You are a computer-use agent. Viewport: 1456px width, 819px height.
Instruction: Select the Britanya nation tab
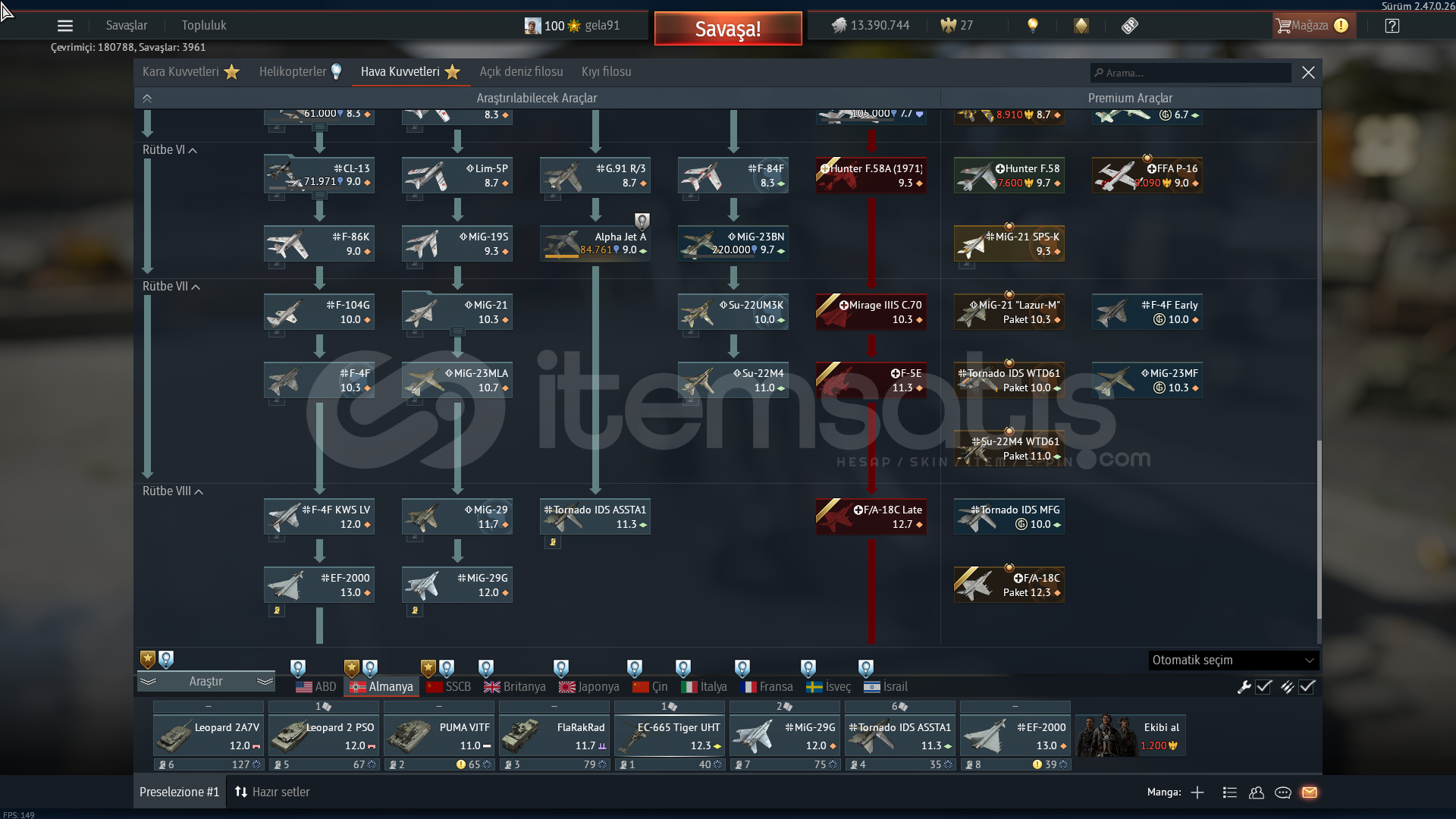tap(515, 687)
